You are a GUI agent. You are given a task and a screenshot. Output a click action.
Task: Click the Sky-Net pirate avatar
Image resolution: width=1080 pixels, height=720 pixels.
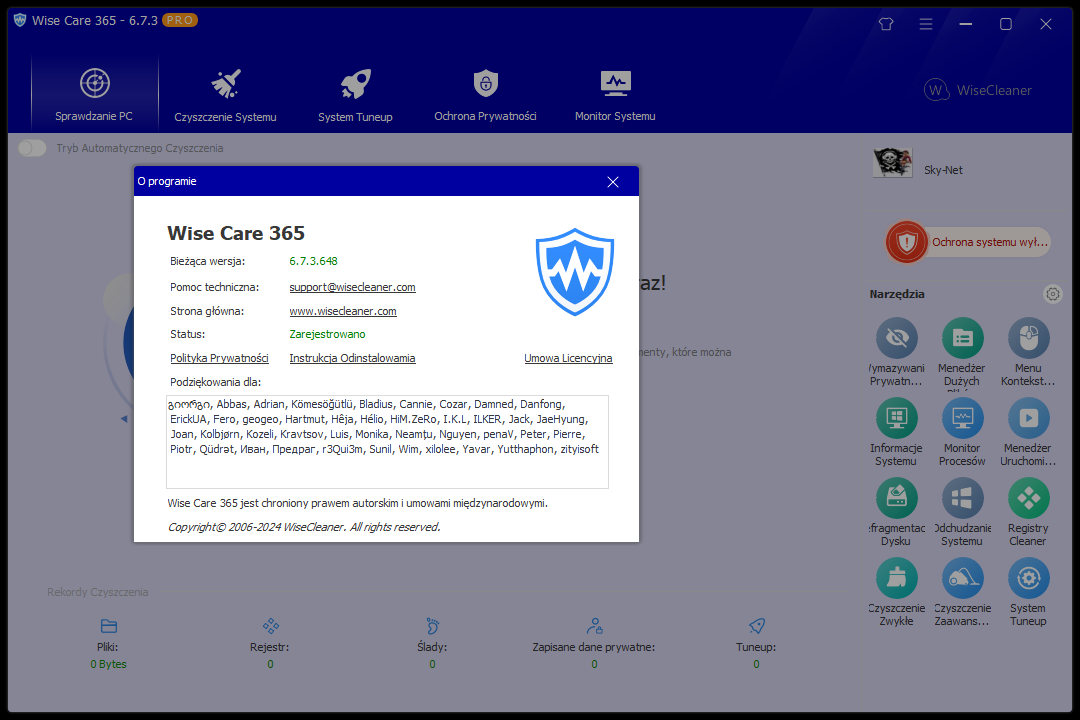[x=893, y=163]
